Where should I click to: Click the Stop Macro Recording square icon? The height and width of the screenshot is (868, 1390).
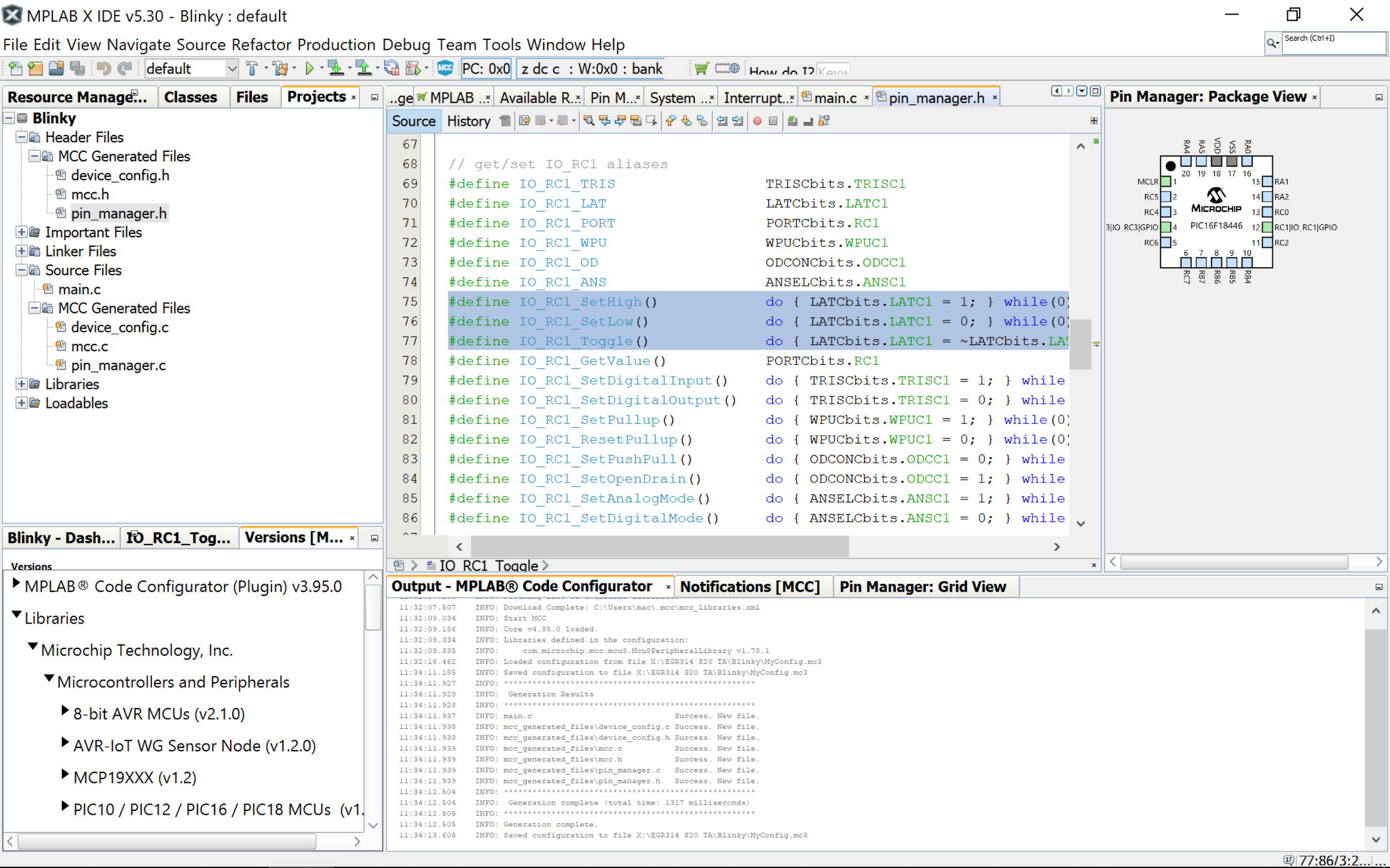click(x=773, y=121)
